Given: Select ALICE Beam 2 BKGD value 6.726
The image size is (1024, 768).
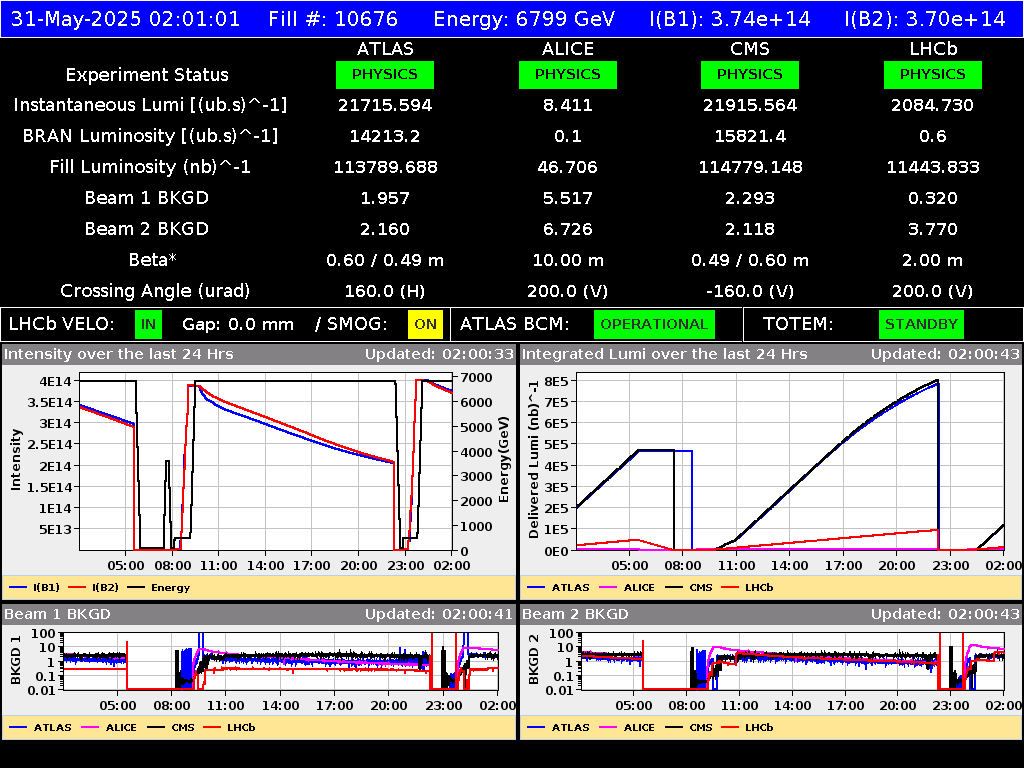Looking at the screenshot, I should 568,229.
